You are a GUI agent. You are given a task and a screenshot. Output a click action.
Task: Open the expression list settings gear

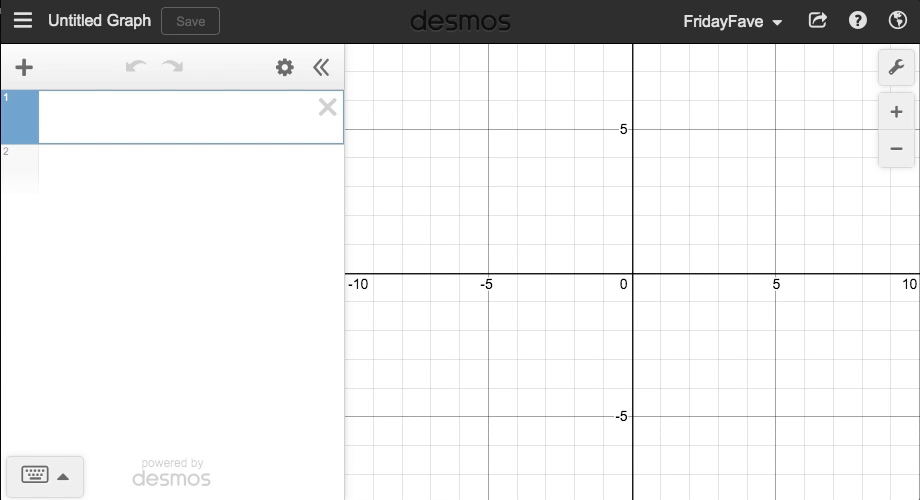coord(285,67)
